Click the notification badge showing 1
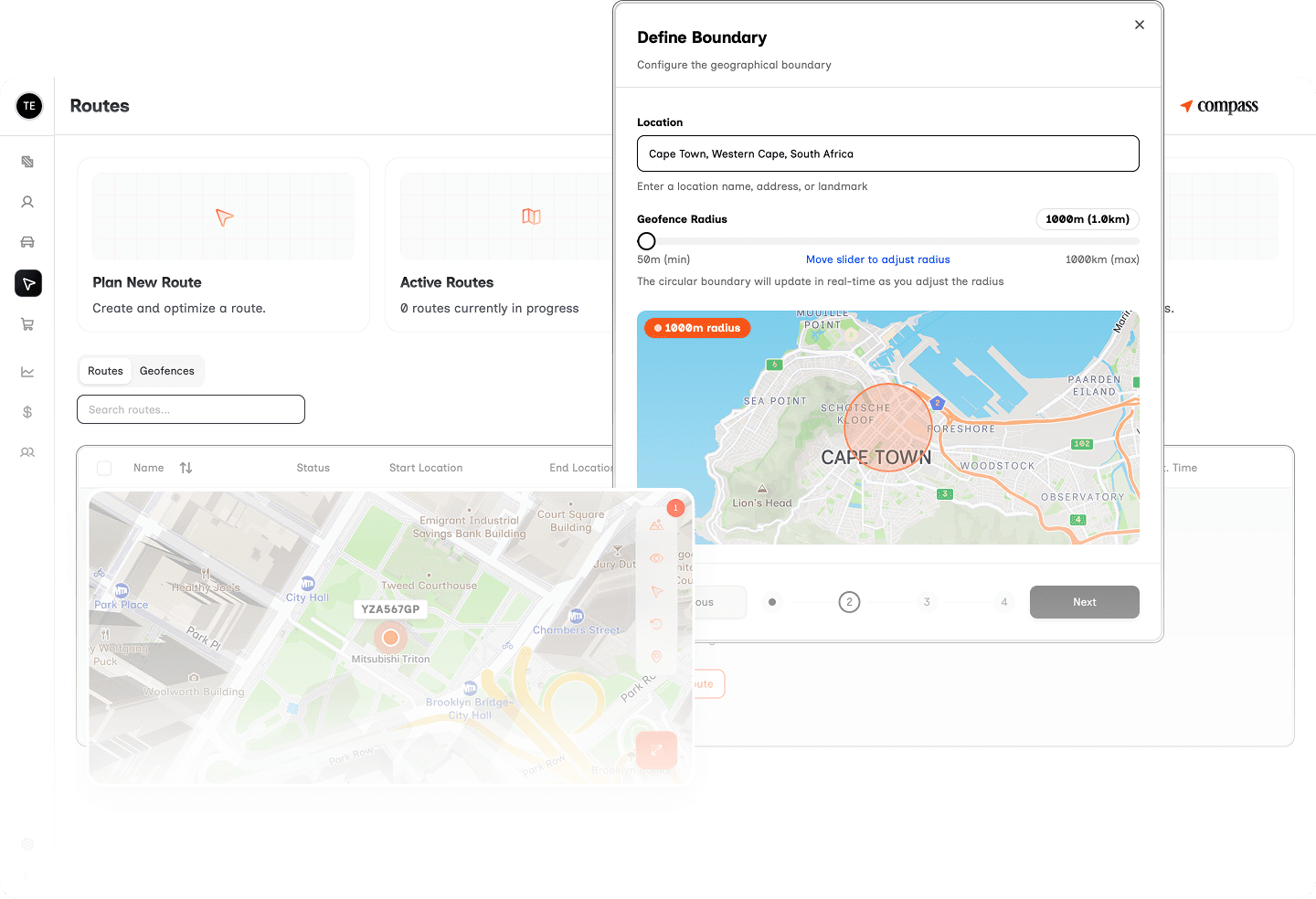Image resolution: width=1316 pixels, height=899 pixels. coord(675,507)
